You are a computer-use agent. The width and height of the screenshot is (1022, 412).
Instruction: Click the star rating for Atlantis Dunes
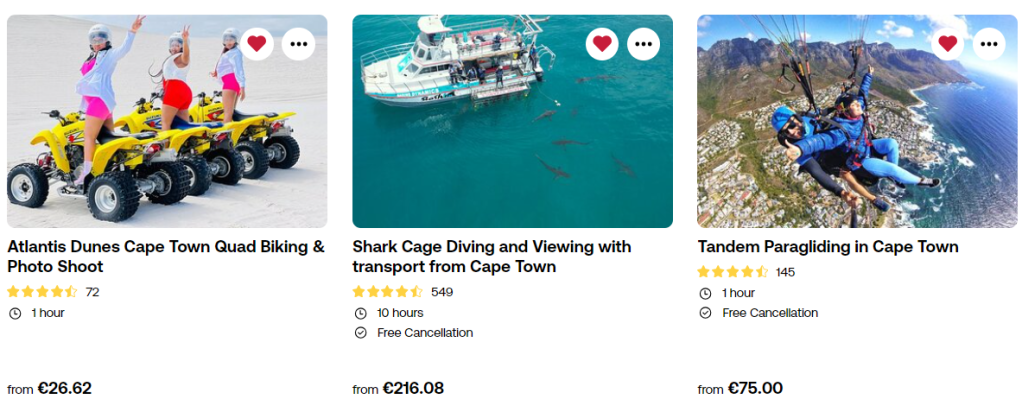coord(42,292)
